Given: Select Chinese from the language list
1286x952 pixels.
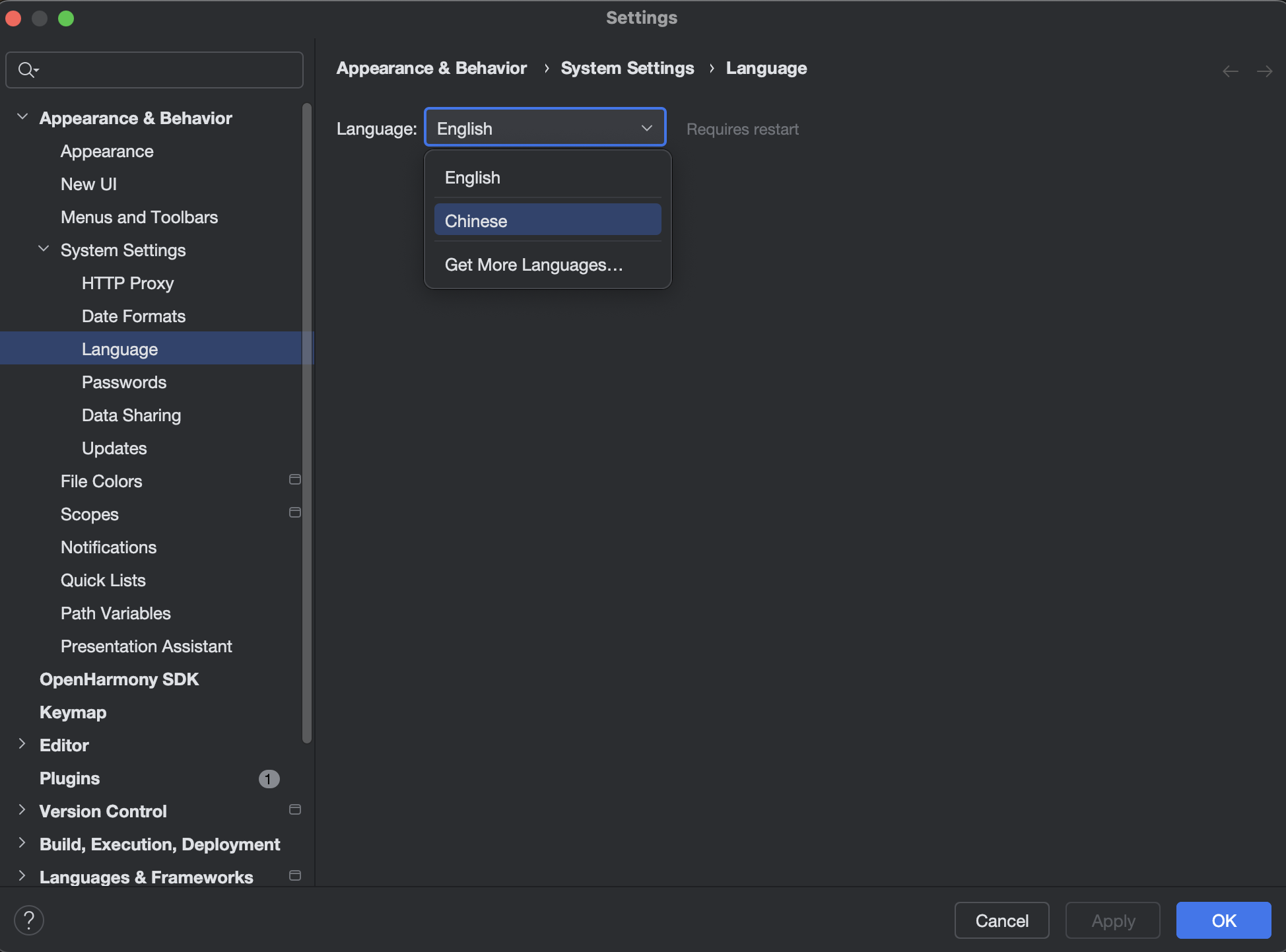Looking at the screenshot, I should (x=547, y=221).
